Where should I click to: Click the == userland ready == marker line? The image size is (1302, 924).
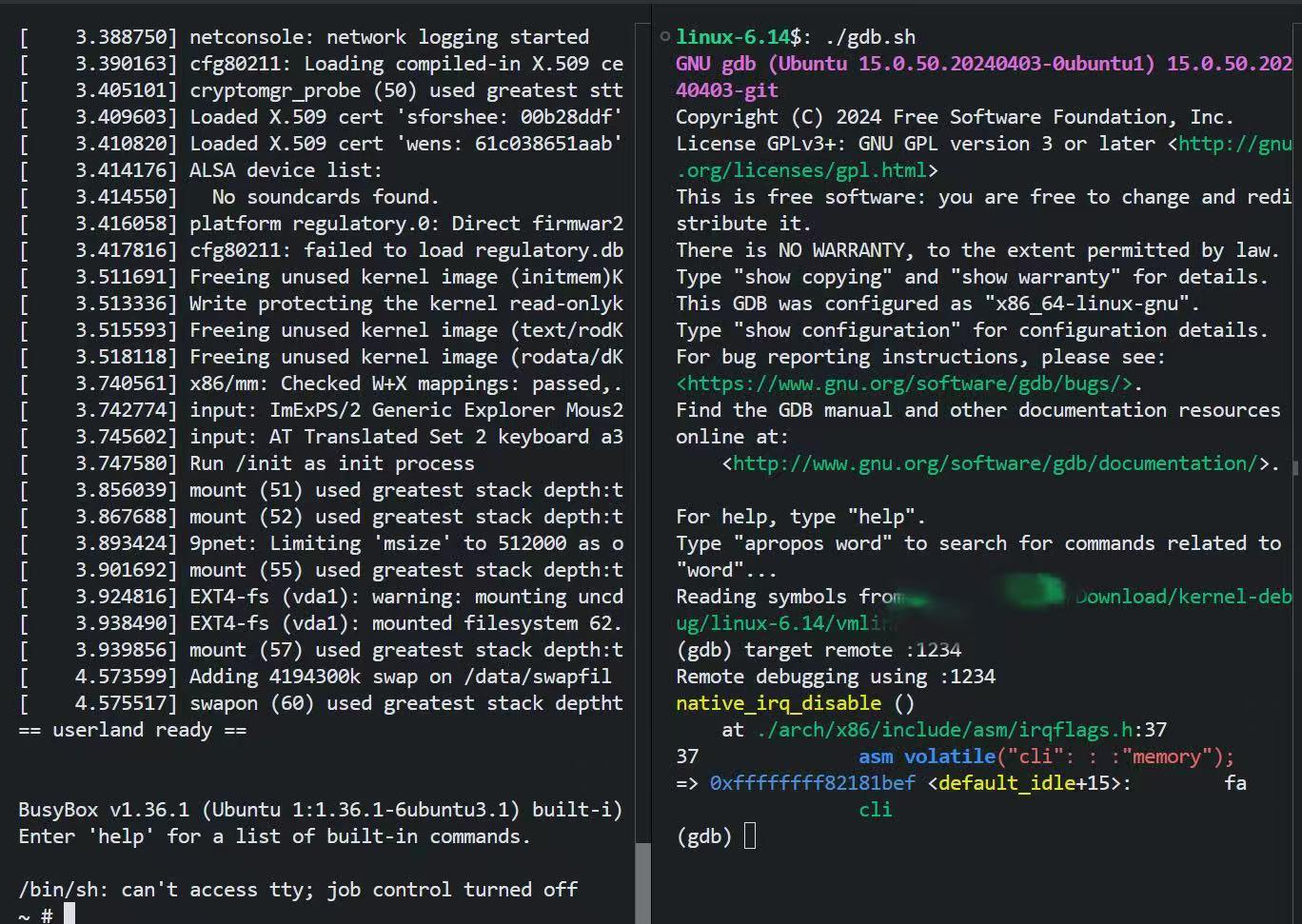tap(131, 730)
